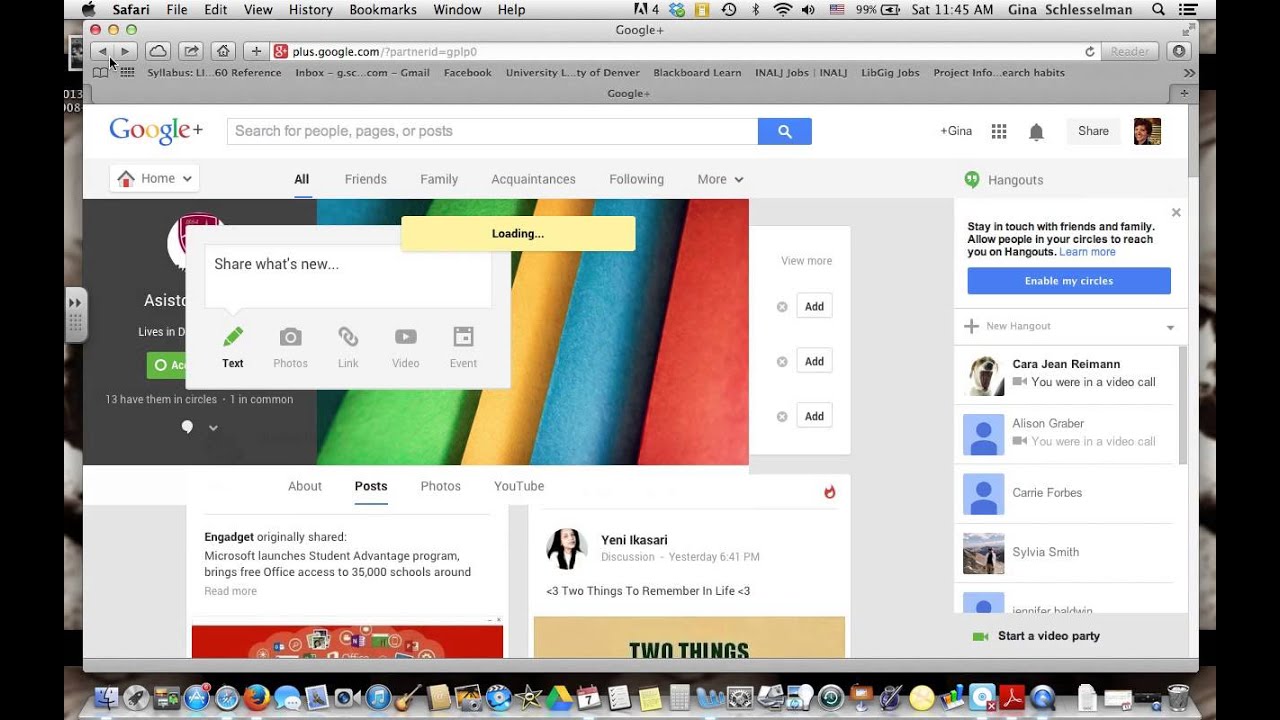The width and height of the screenshot is (1280, 720).
Task: Select the All stream tab
Action: 302,179
